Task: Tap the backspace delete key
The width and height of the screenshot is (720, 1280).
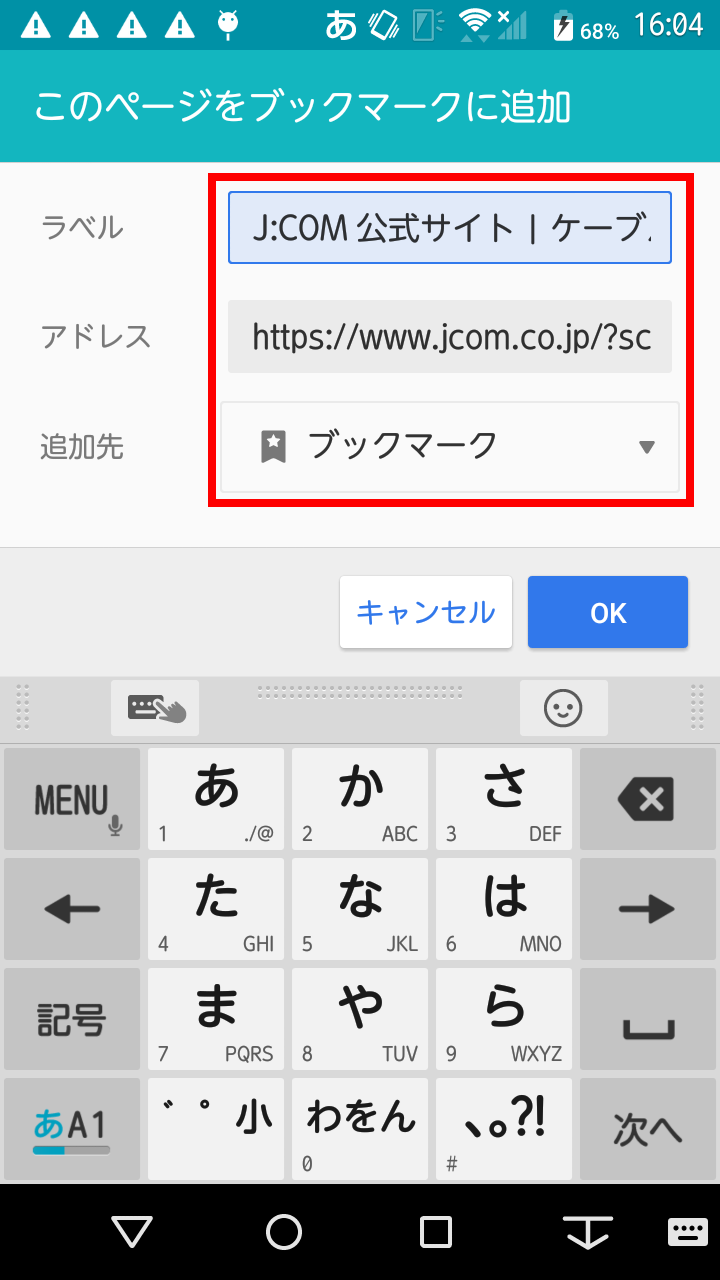Action: pyautogui.click(x=646, y=799)
